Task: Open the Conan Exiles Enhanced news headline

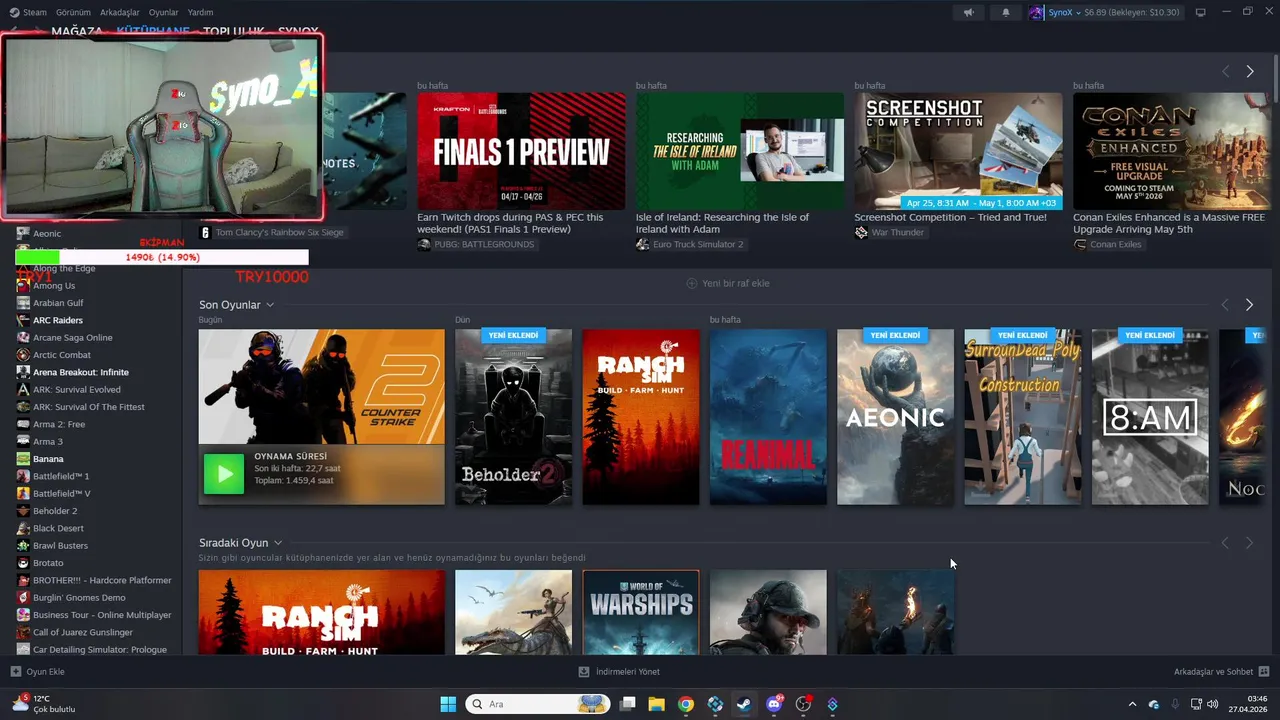Action: [1170, 223]
